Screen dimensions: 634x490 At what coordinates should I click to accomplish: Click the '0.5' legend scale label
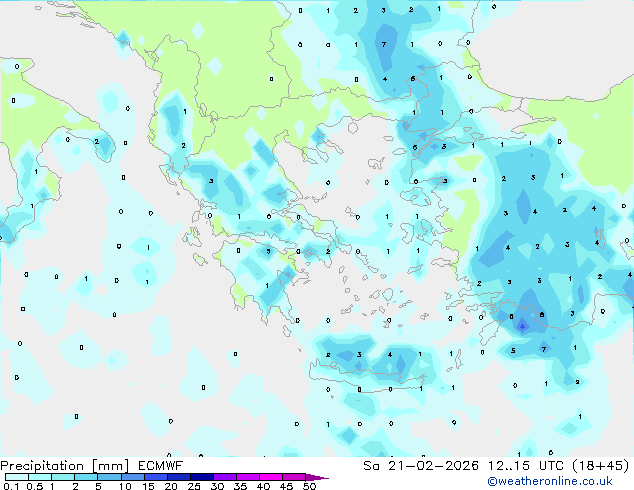(x=35, y=486)
